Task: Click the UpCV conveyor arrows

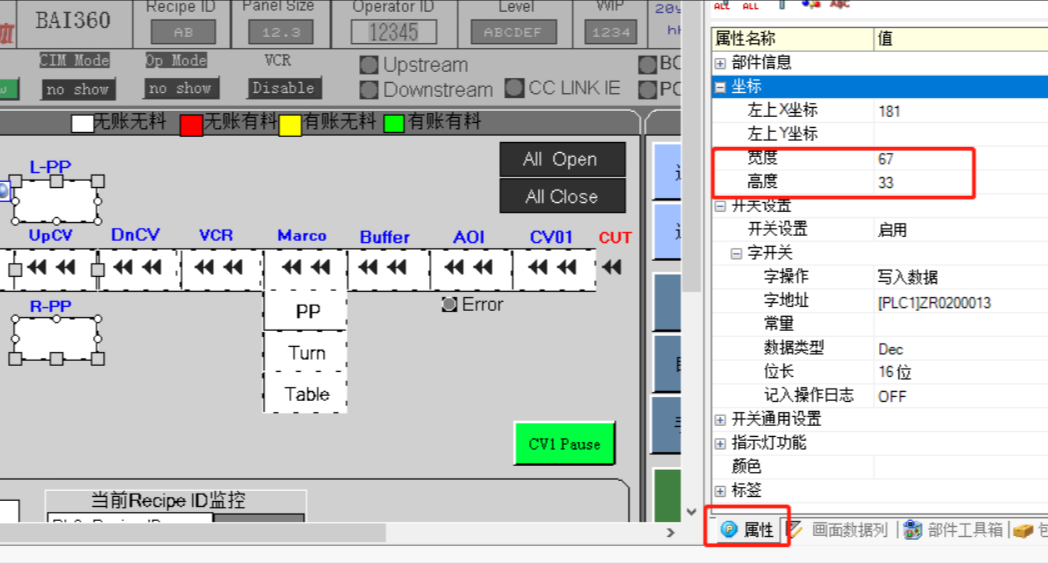Action: click(51, 267)
